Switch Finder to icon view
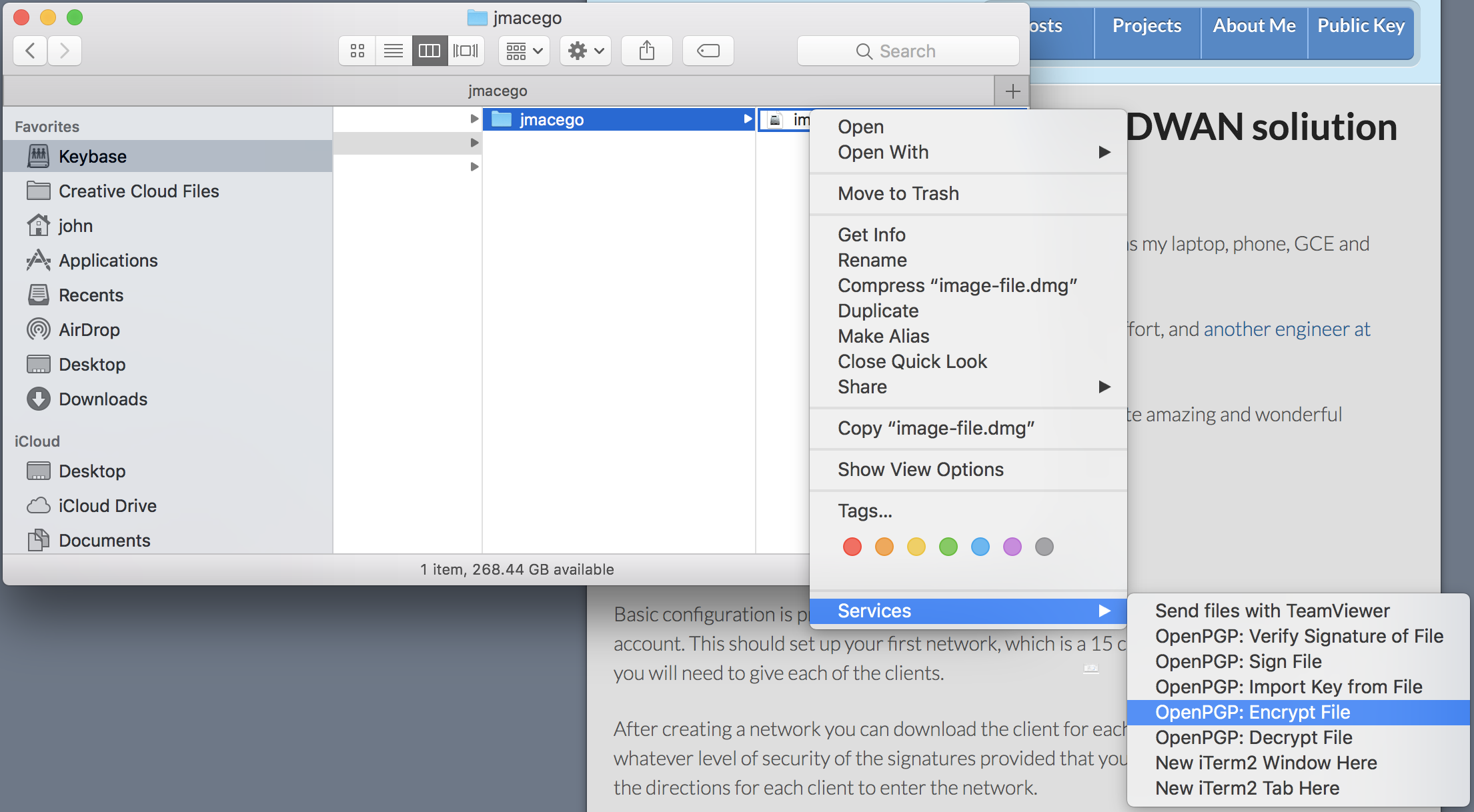The height and width of the screenshot is (812, 1474). point(357,51)
